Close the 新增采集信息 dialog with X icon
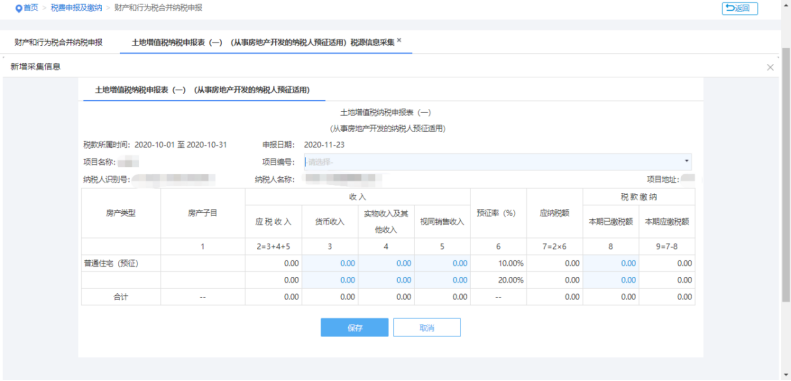This screenshot has height=381, width=791. click(770, 67)
